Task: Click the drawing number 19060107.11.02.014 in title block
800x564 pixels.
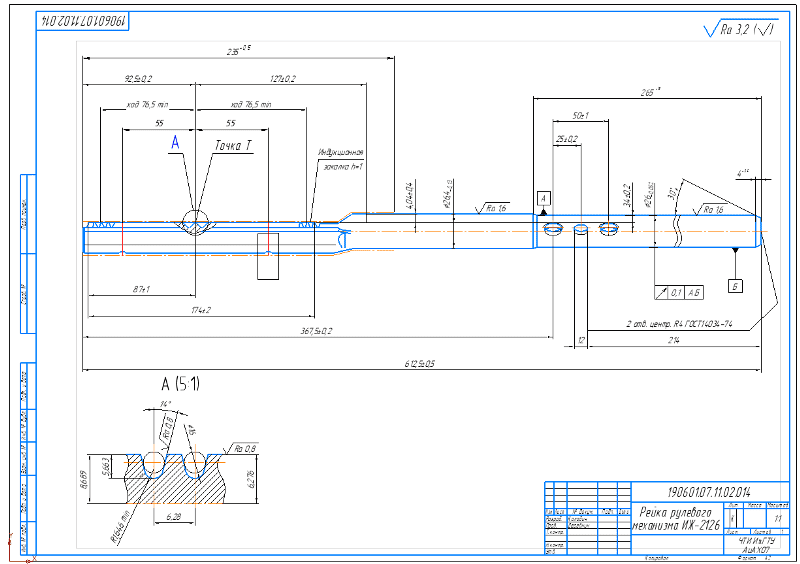Action: pyautogui.click(x=709, y=492)
